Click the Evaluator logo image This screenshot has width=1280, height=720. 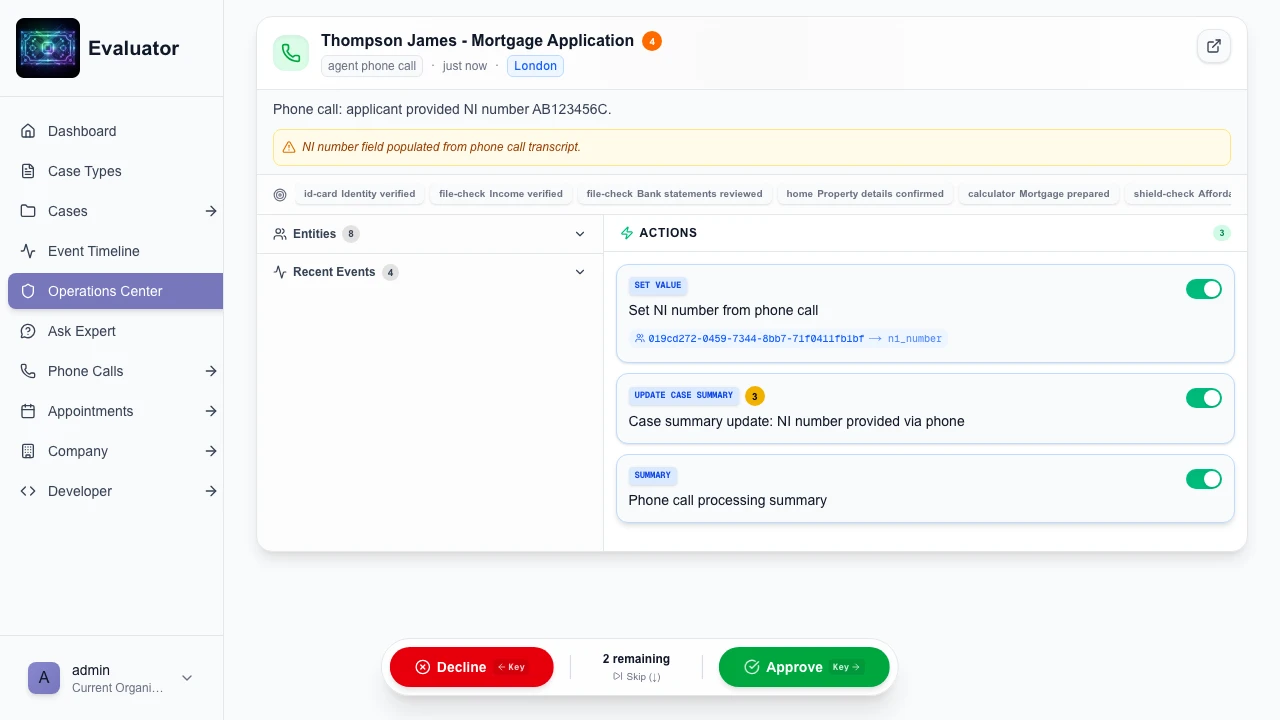48,48
